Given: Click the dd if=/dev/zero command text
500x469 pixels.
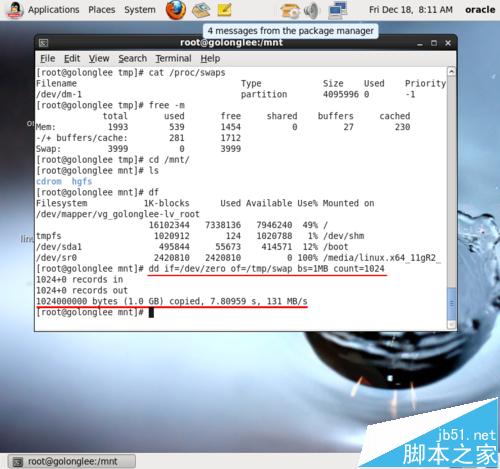Looking at the screenshot, I should pyautogui.click(x=266, y=269).
